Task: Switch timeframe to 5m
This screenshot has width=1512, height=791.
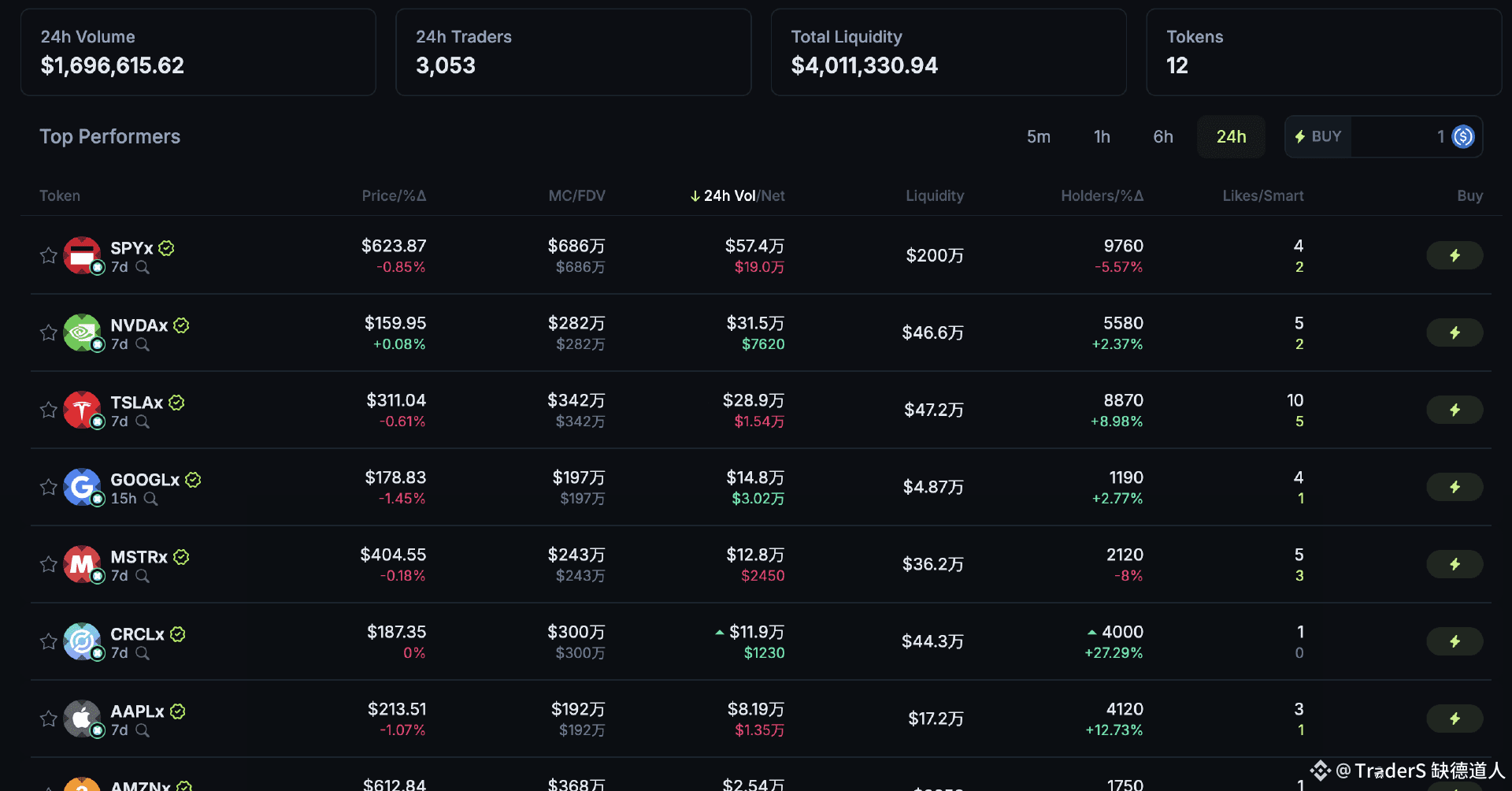Action: pyautogui.click(x=1039, y=136)
